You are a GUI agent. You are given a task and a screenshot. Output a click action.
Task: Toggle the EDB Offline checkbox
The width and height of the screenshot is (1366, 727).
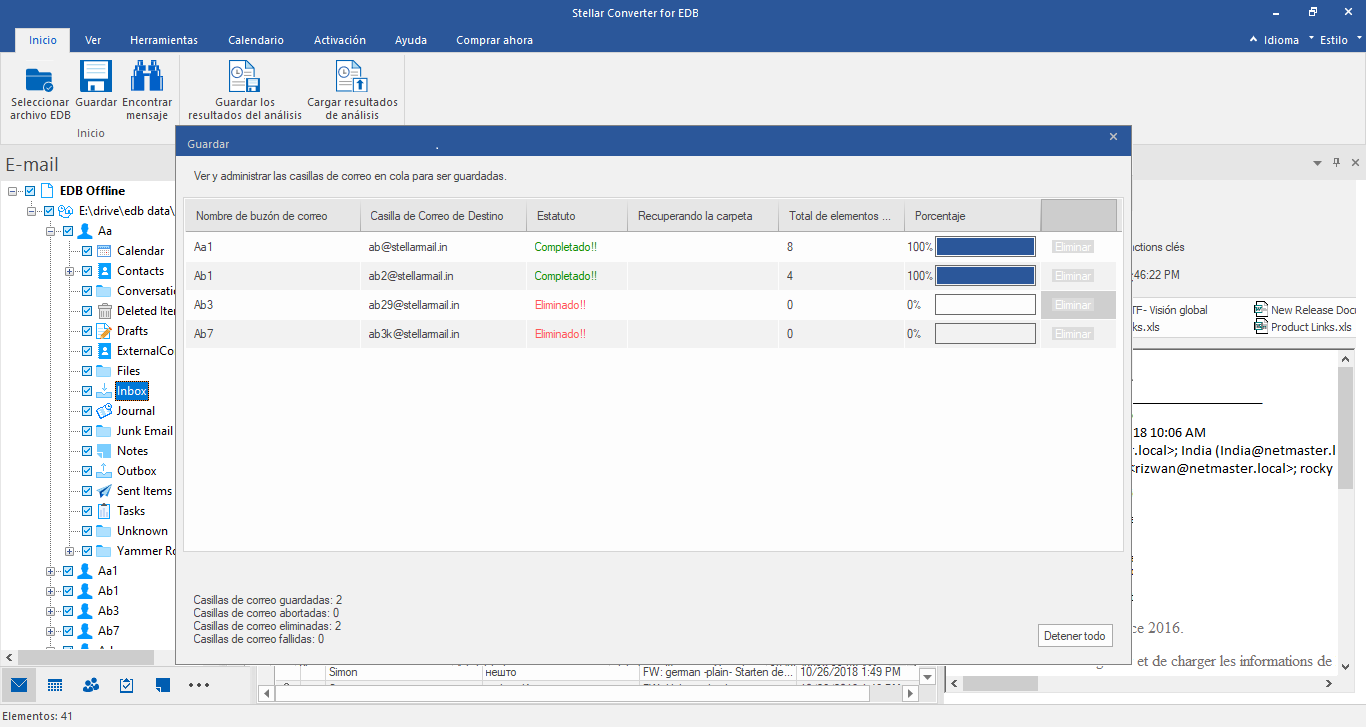point(30,191)
